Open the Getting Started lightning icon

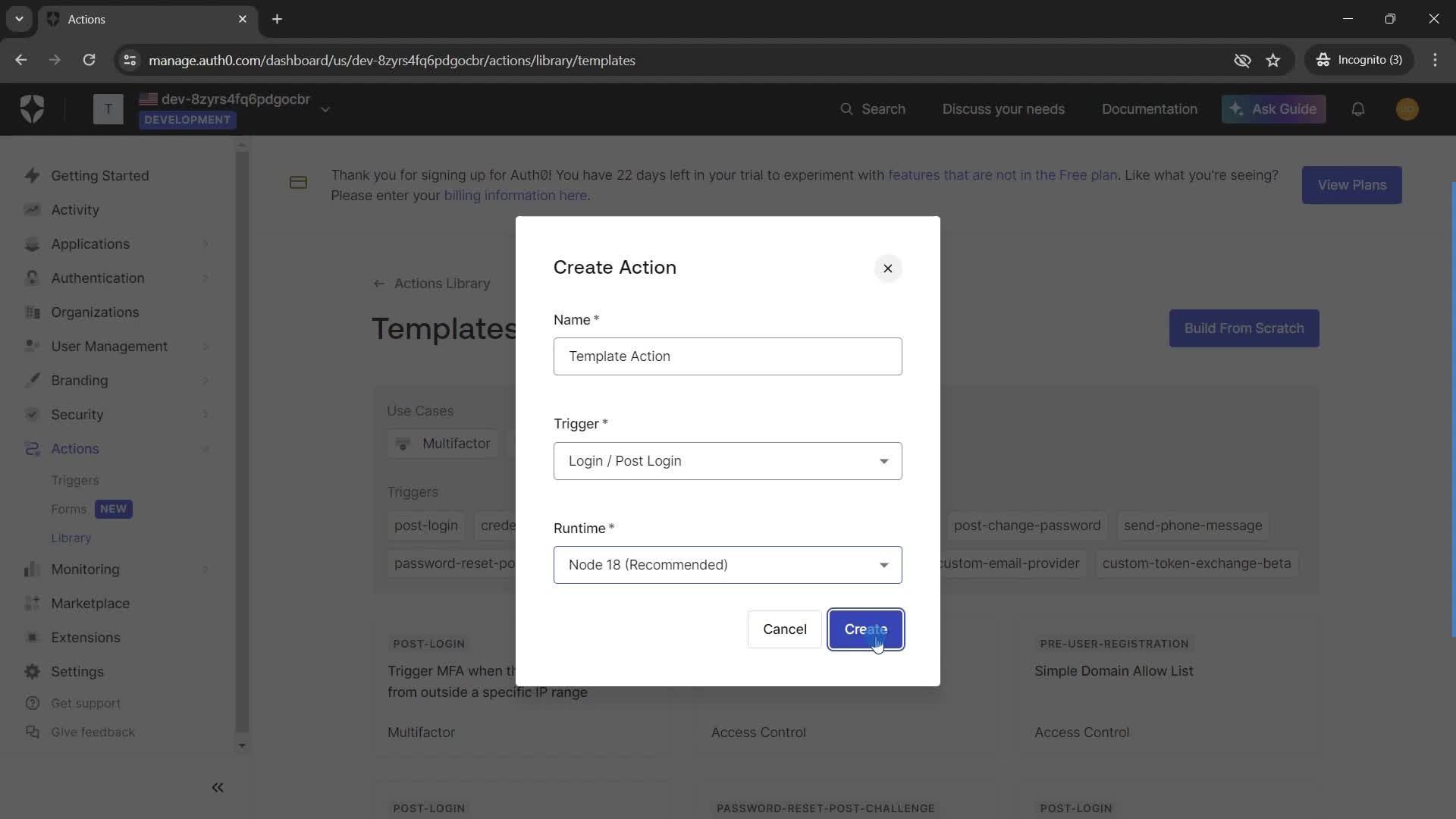(x=32, y=176)
